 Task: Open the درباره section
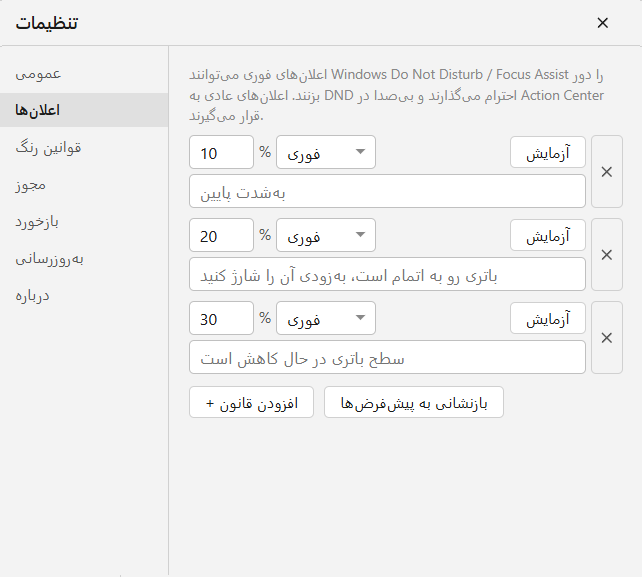point(84,296)
